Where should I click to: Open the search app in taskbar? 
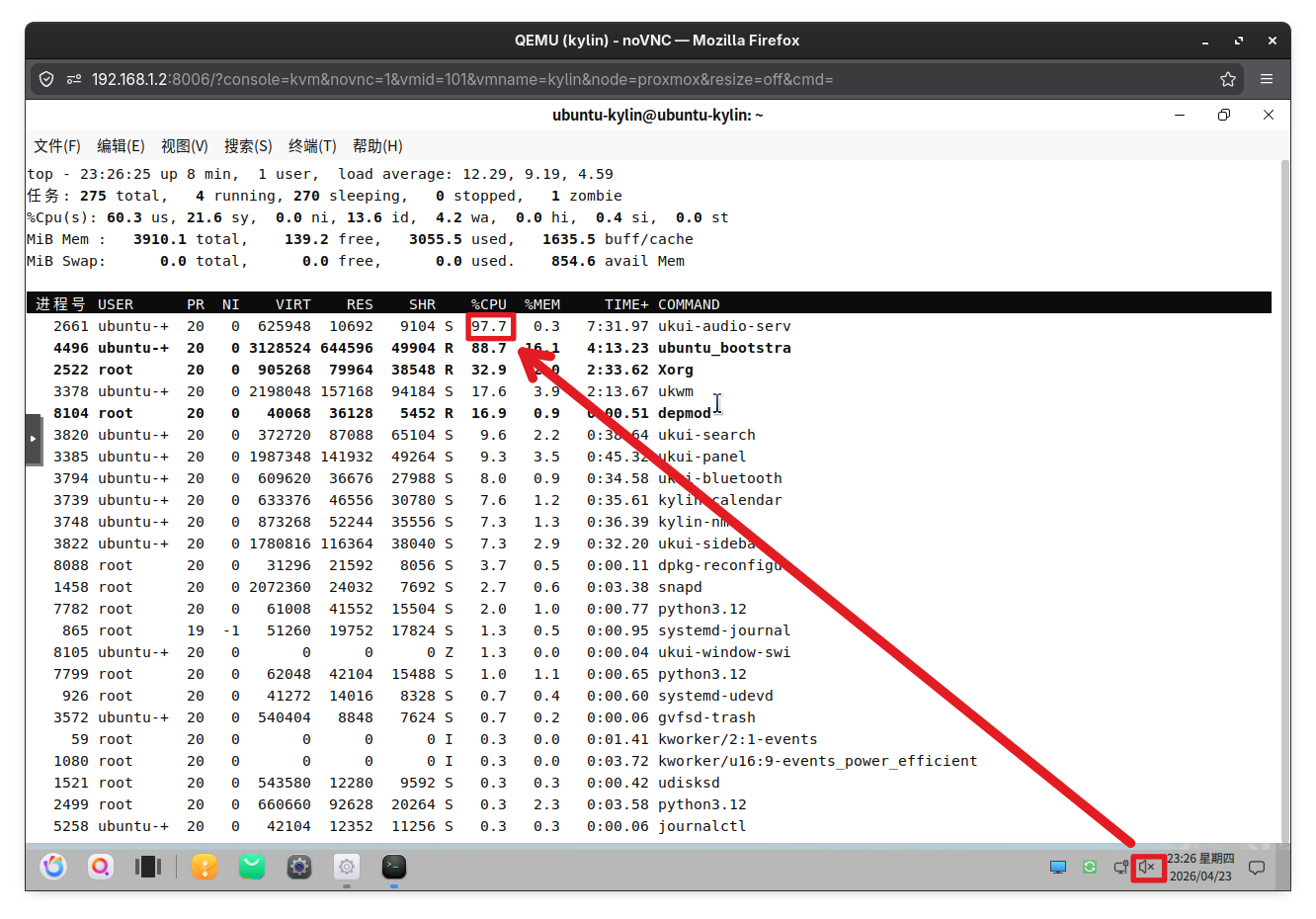point(101,867)
